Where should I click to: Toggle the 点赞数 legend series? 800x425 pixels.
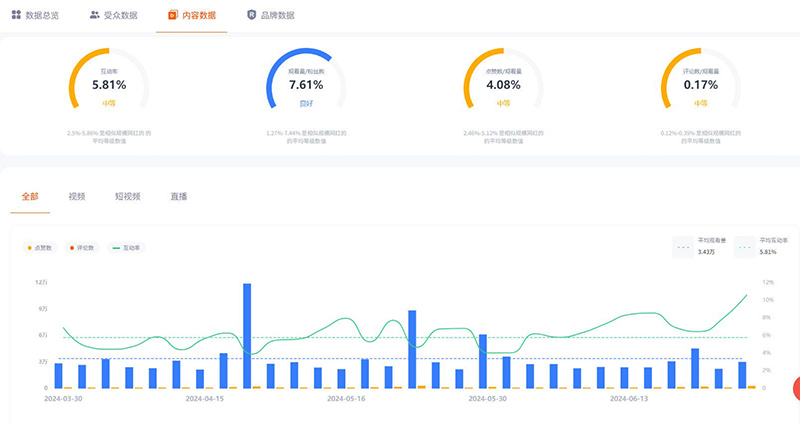[x=42, y=247]
